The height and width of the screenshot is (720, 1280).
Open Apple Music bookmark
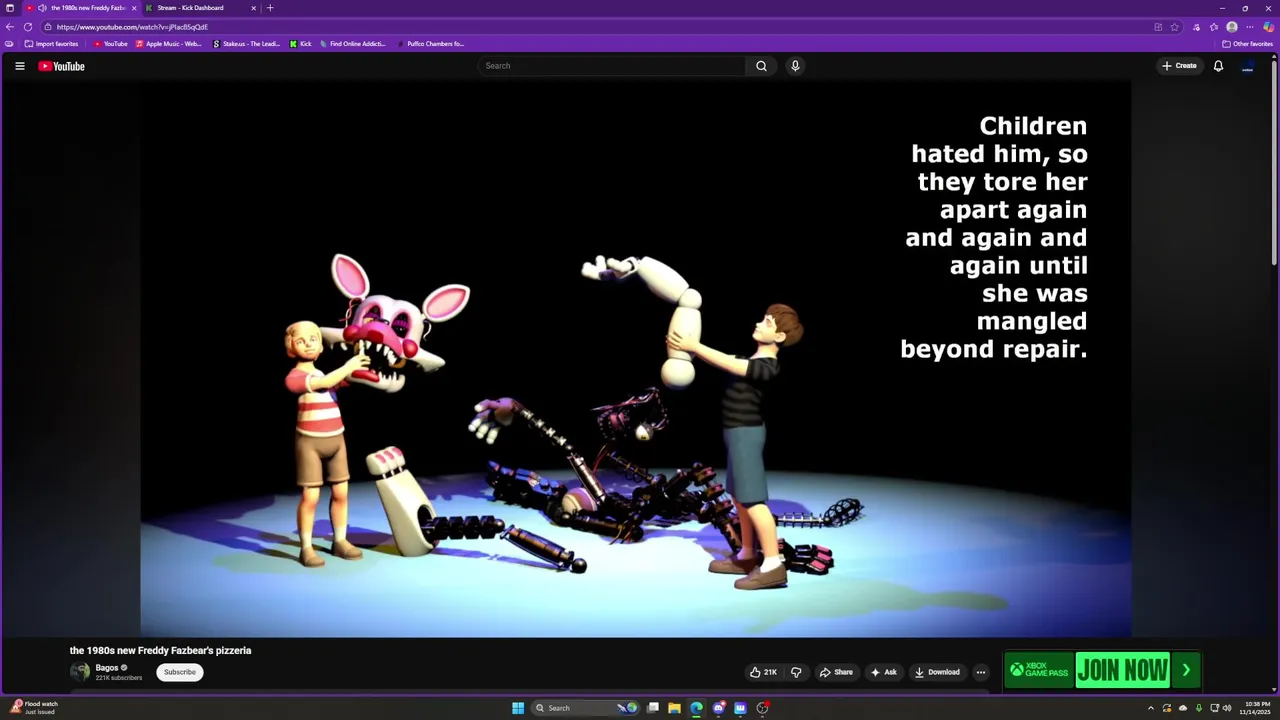pyautogui.click(x=169, y=44)
